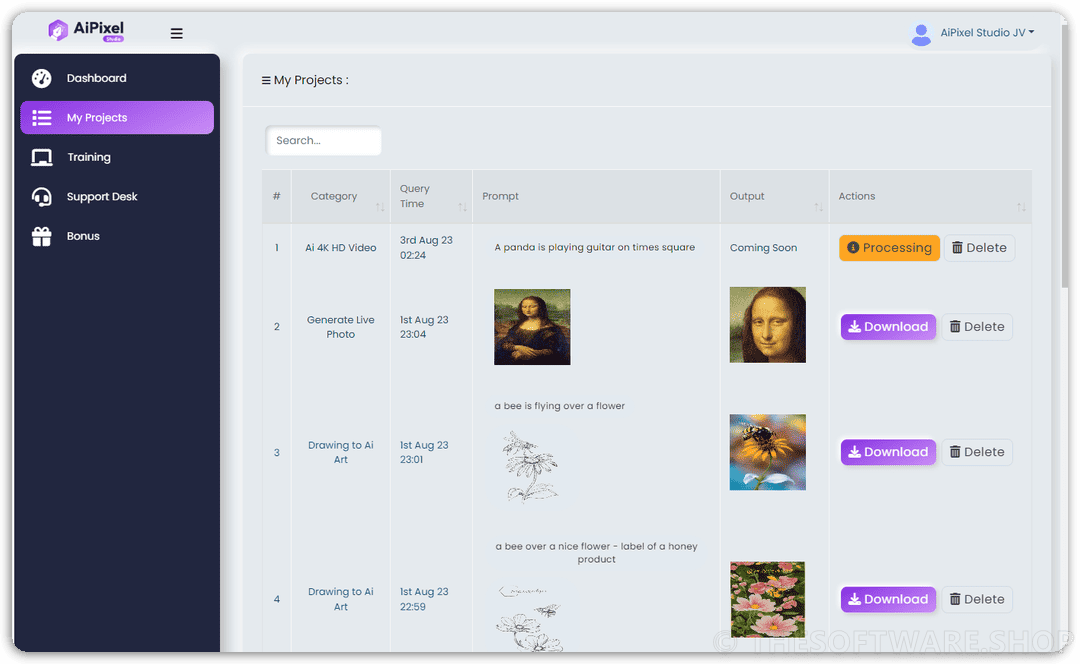Click the Bonus gift icon

click(41, 236)
